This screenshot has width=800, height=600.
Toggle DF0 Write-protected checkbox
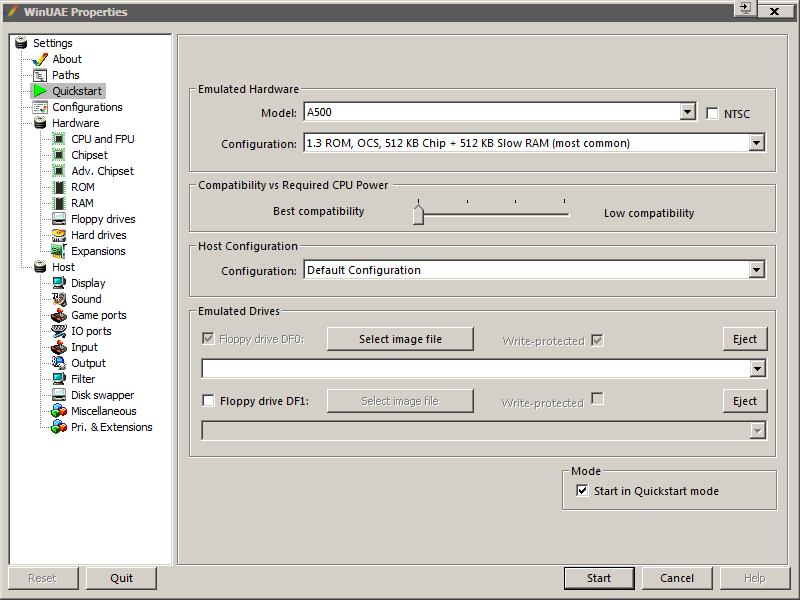[597, 340]
